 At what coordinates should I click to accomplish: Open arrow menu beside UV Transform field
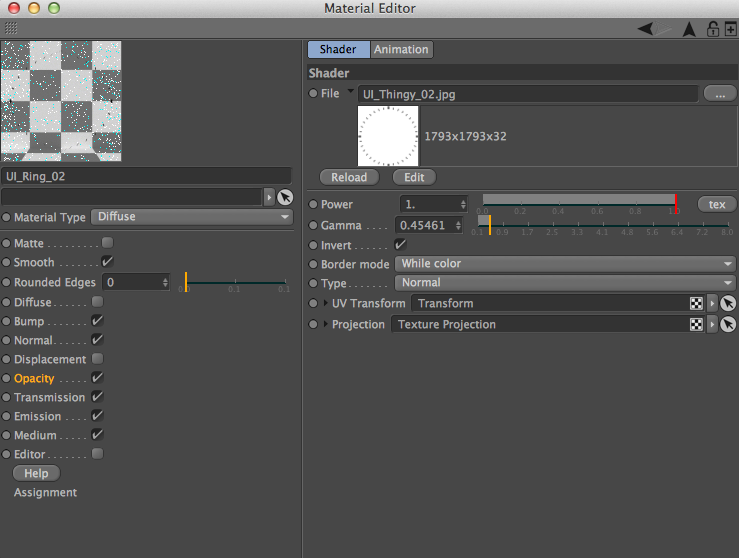pyautogui.click(x=712, y=303)
